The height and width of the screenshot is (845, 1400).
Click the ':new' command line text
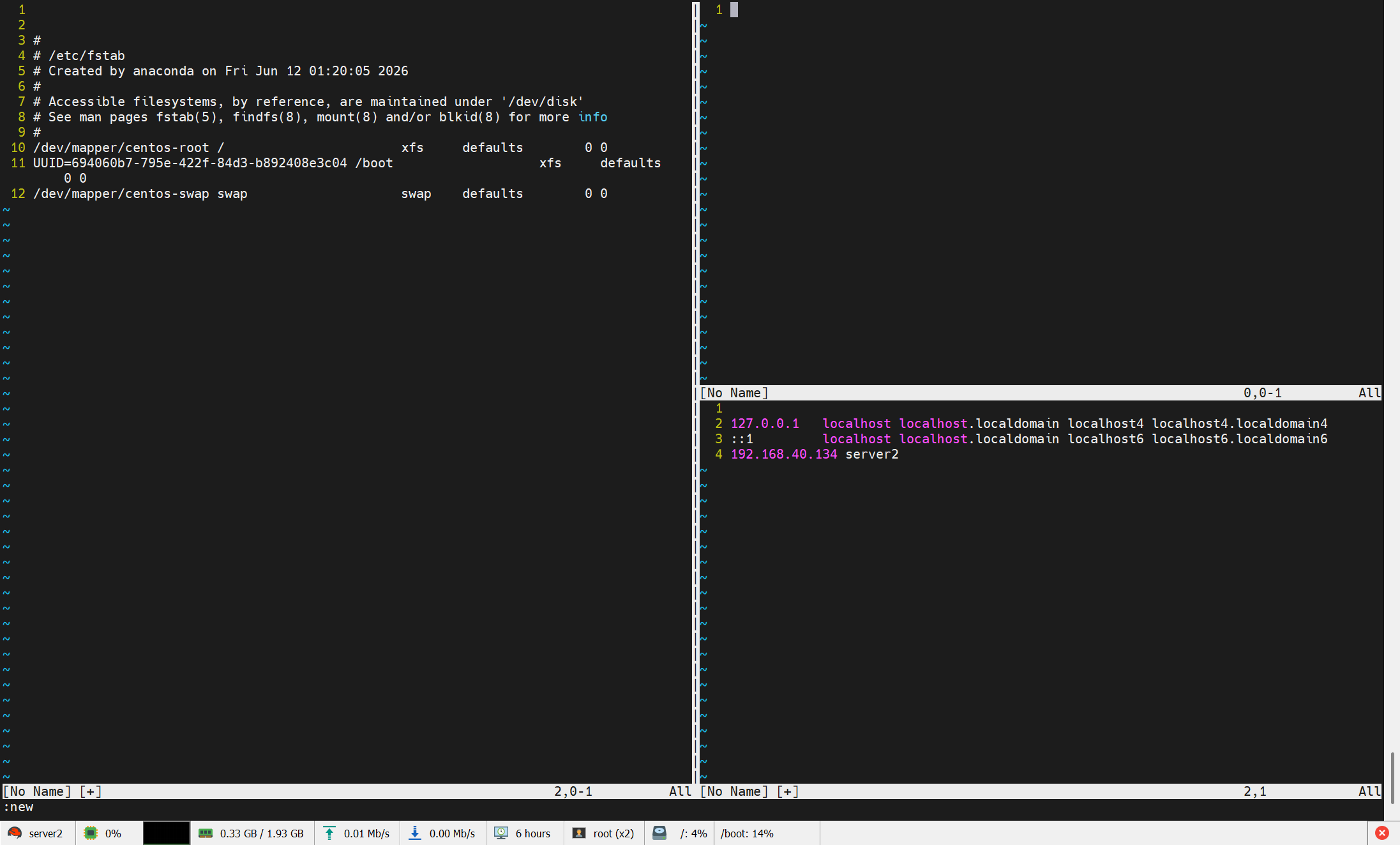(x=18, y=807)
